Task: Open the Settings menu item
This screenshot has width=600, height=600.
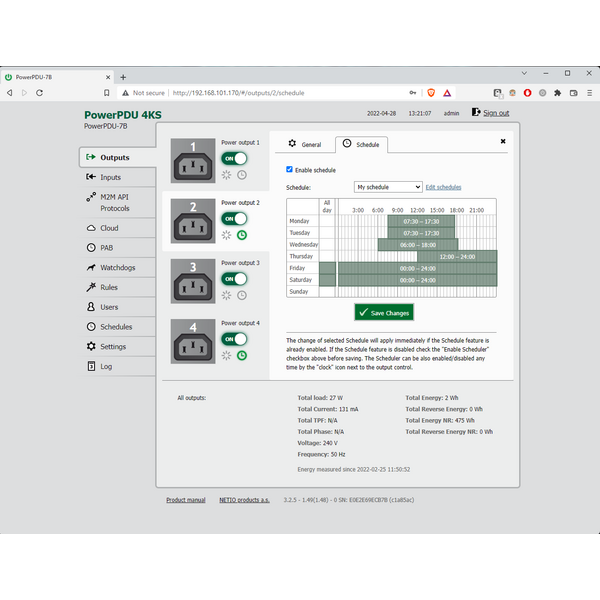Action: tap(112, 346)
